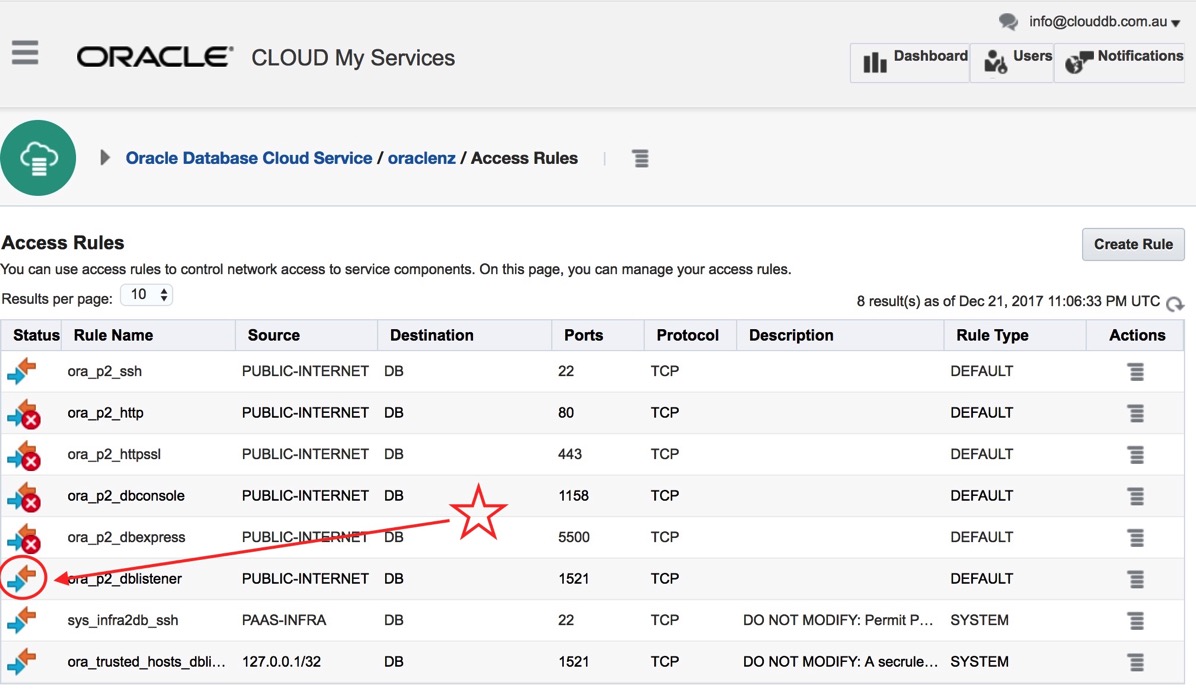Open actions menu for ora_p2_ssh rule
Image resolution: width=1196 pixels, height=700 pixels.
pos(1135,372)
